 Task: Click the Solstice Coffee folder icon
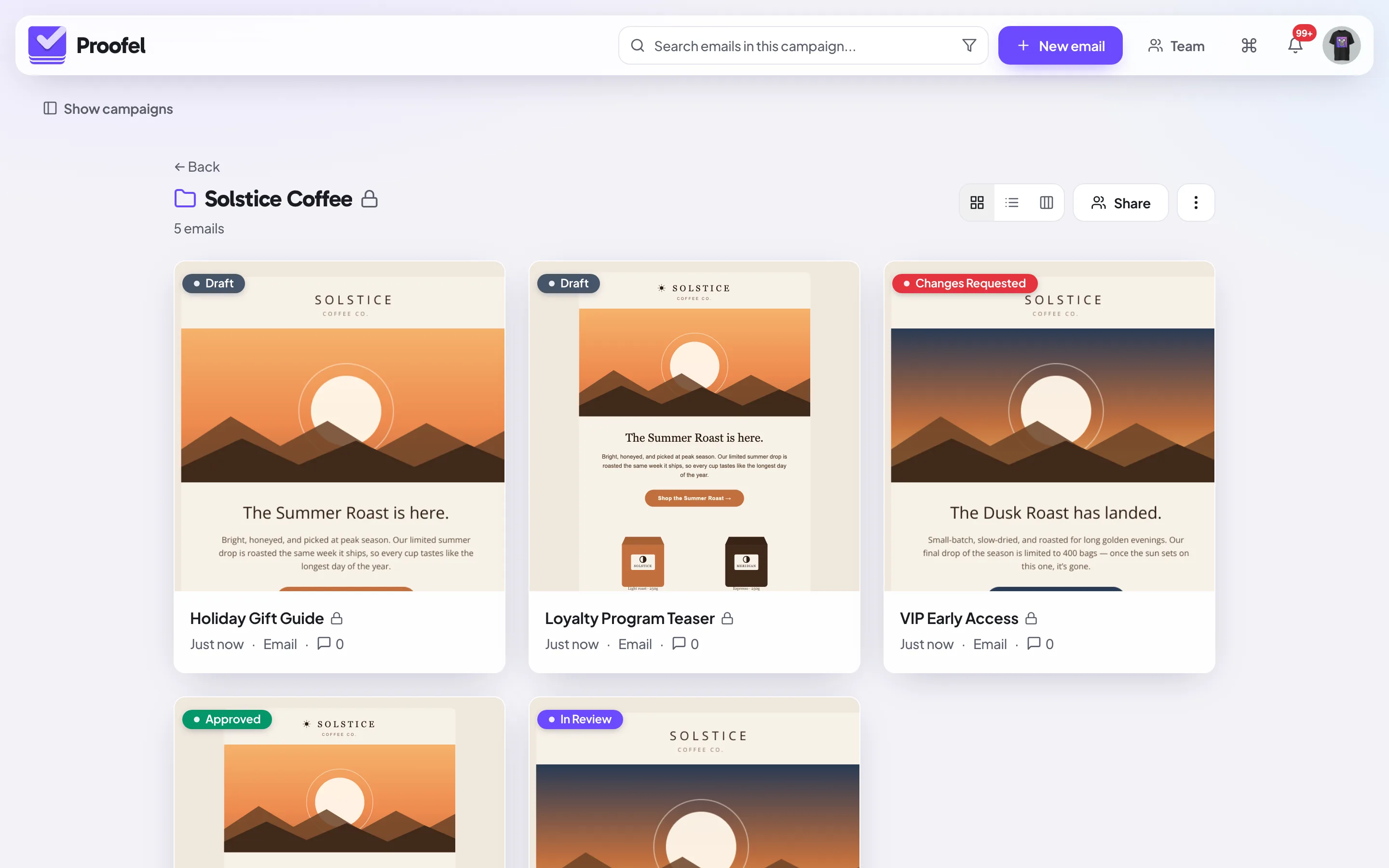[x=185, y=199]
